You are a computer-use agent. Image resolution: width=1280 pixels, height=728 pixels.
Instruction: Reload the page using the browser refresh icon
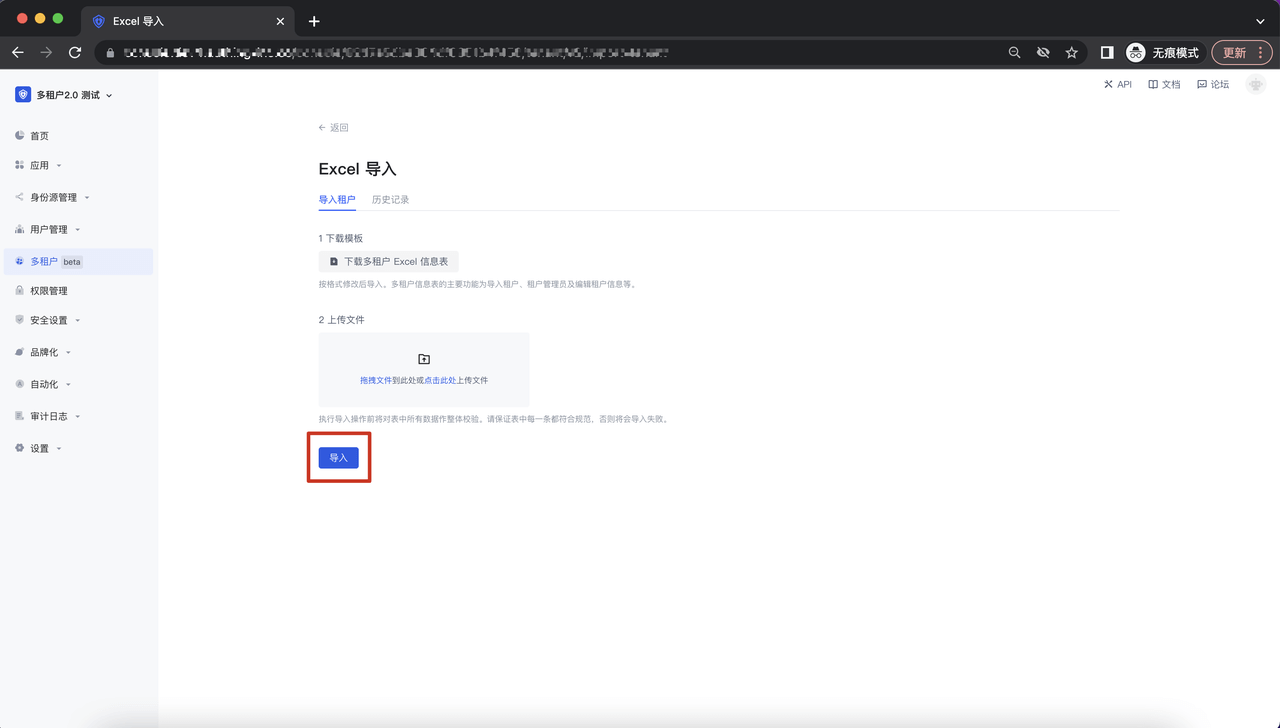[75, 52]
